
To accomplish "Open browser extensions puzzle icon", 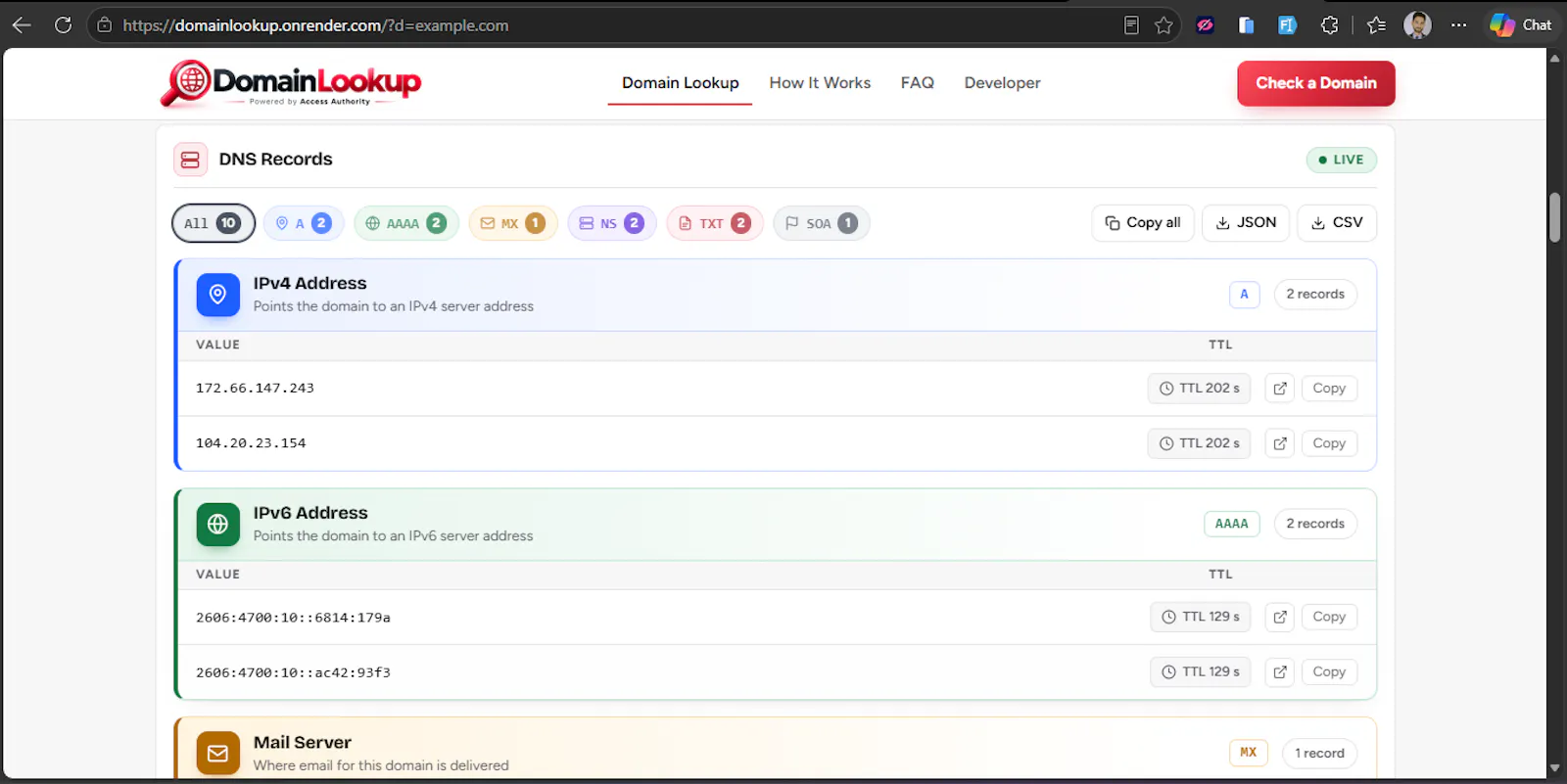I will 1329,25.
